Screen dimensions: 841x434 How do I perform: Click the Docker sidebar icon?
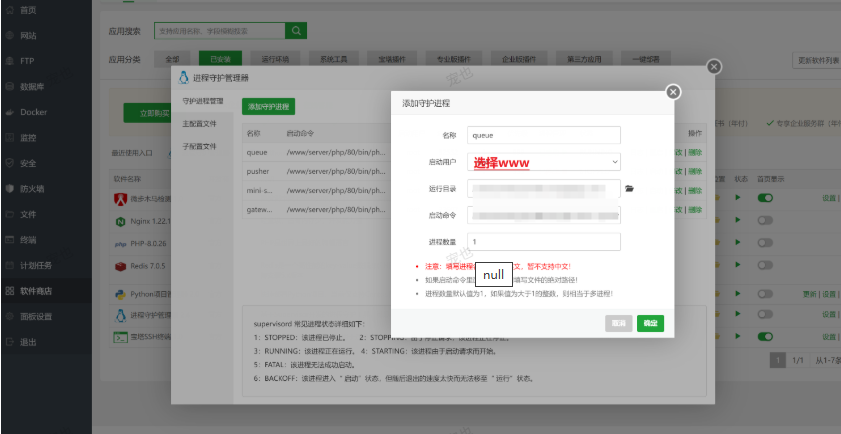pyautogui.click(x=10, y=112)
